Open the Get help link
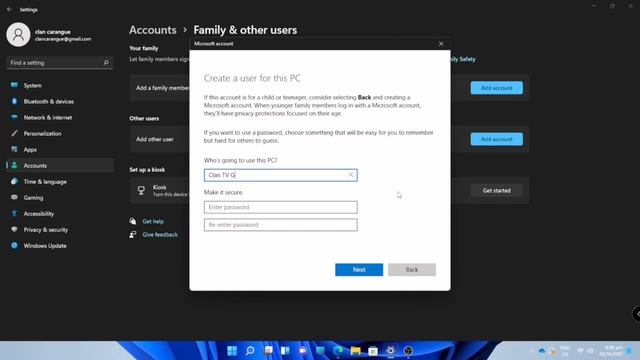640x360 pixels. [x=153, y=221]
